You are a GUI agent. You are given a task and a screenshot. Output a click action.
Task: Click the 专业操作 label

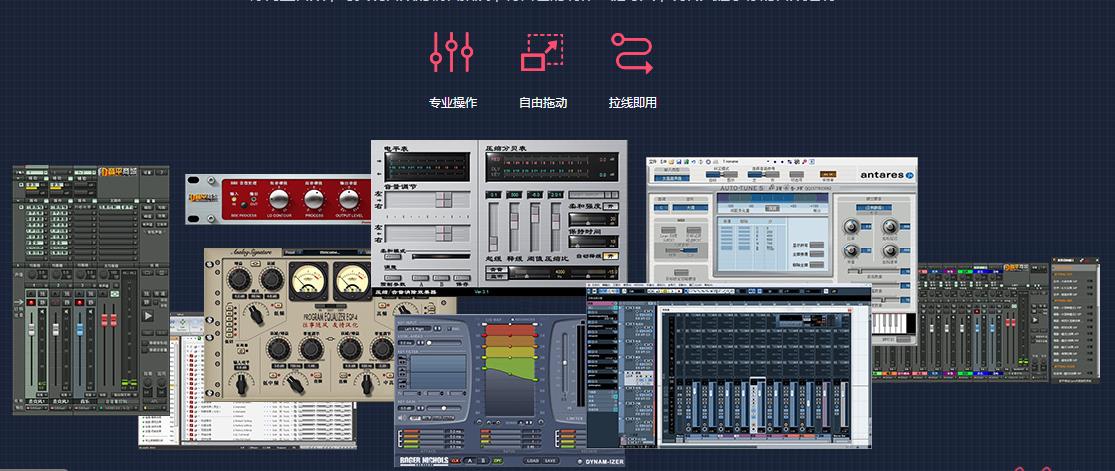click(452, 102)
